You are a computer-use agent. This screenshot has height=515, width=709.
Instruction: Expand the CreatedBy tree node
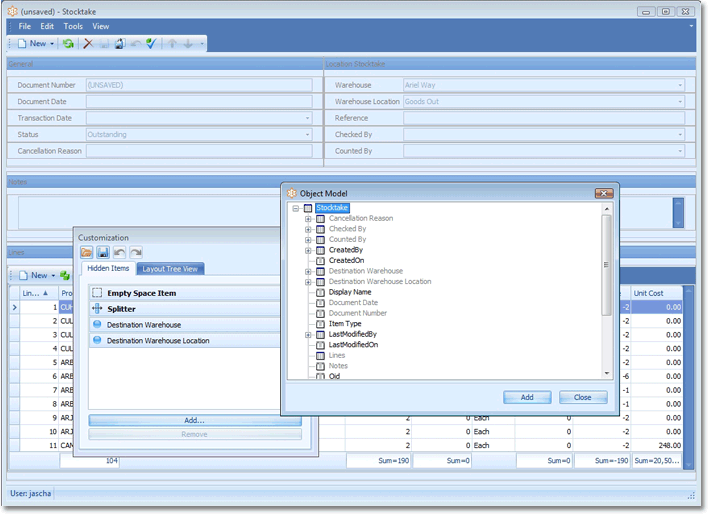click(309, 250)
